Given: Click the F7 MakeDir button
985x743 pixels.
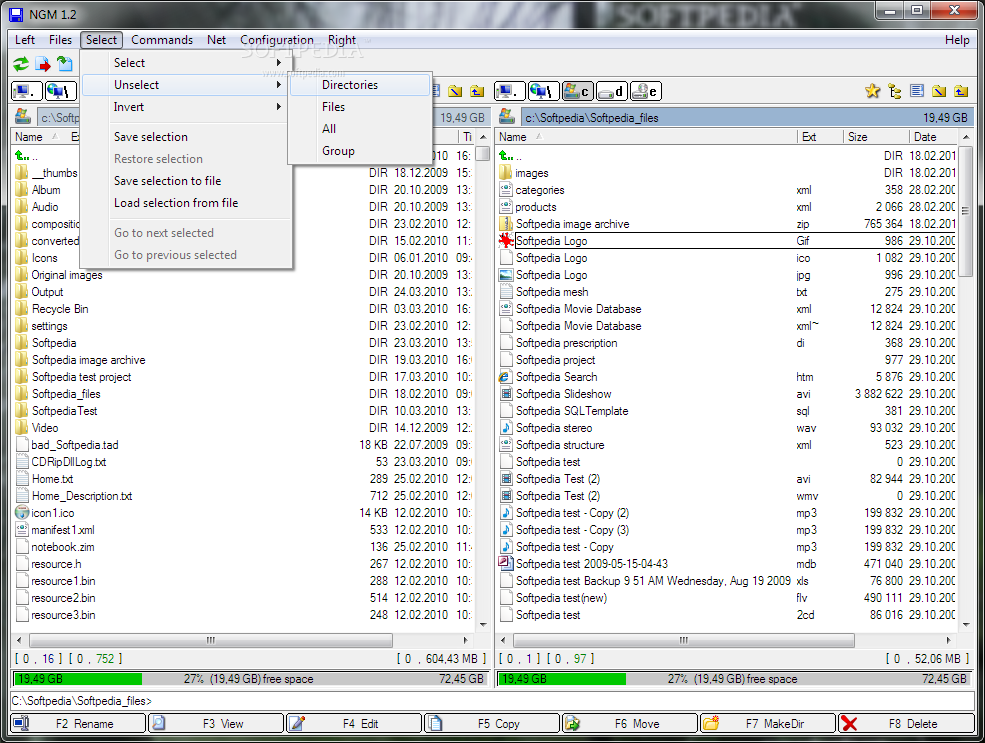Looking at the screenshot, I should pos(768,724).
